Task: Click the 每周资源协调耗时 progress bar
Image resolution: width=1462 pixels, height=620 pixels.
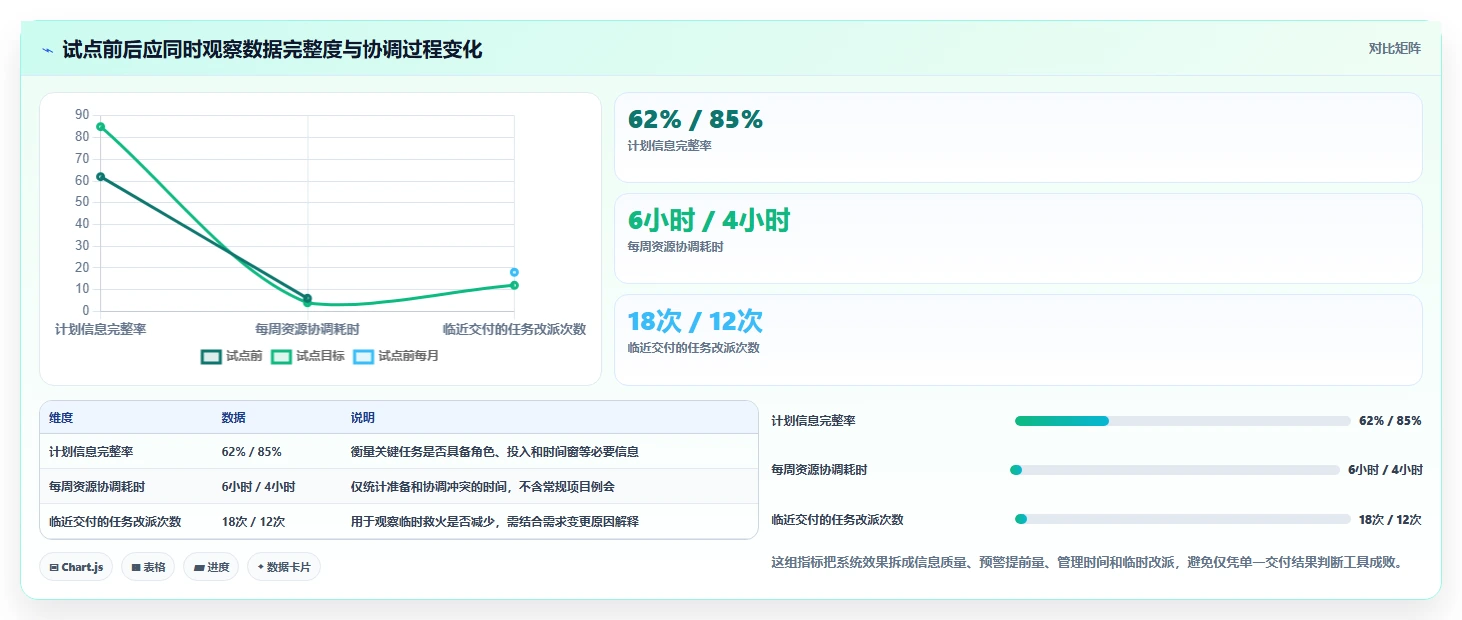Action: click(x=1177, y=470)
